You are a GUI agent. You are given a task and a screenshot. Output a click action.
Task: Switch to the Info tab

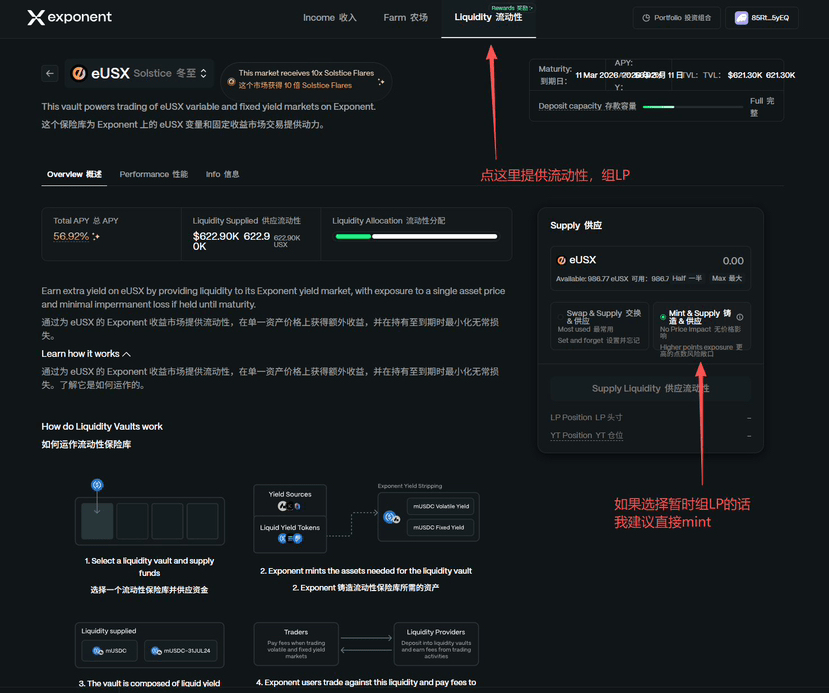[x=222, y=174]
